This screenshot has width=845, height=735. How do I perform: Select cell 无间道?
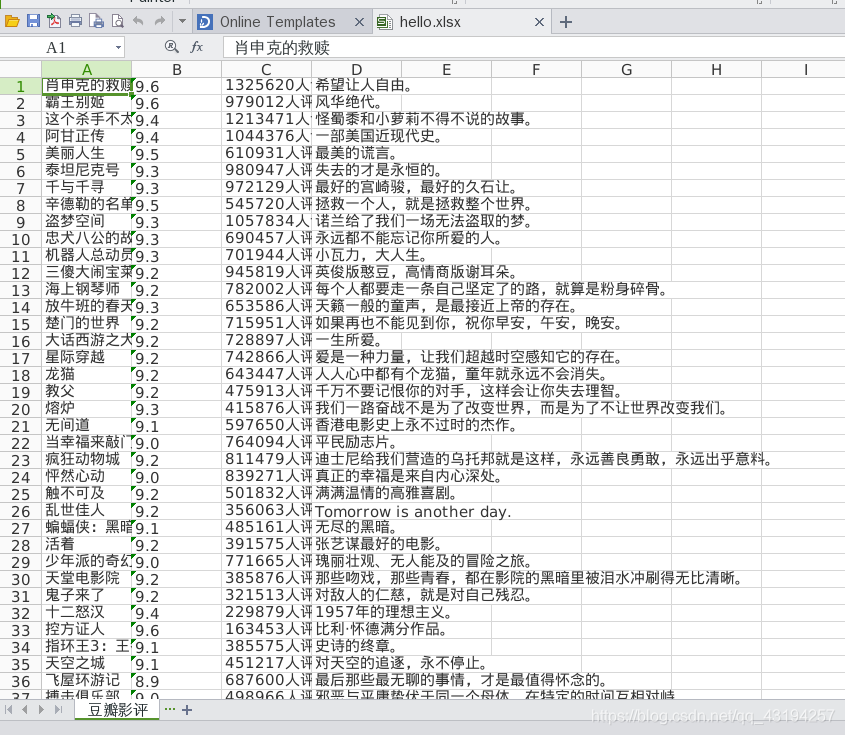87,426
